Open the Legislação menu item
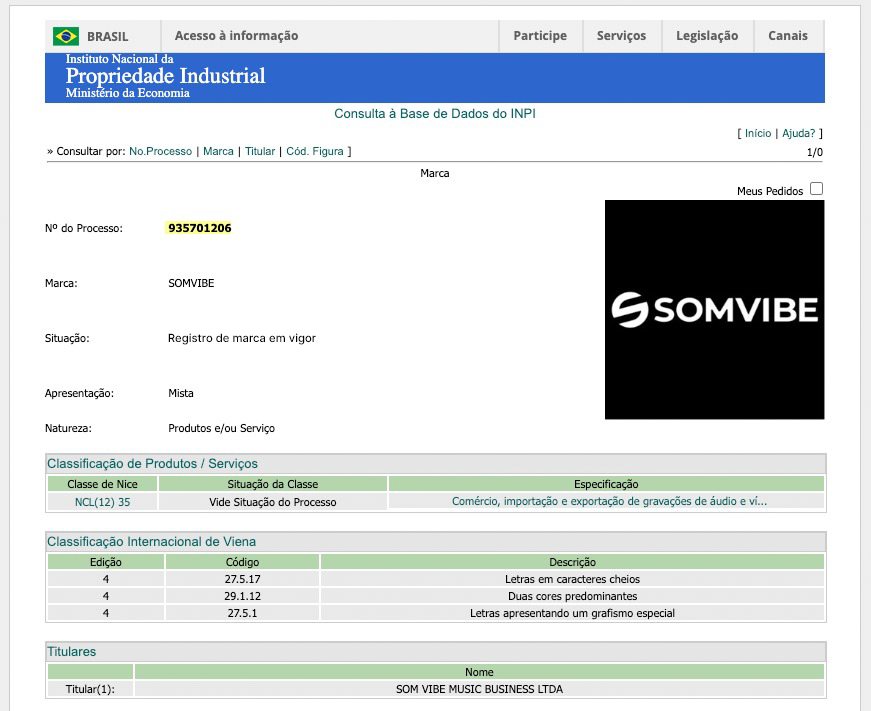The height and width of the screenshot is (711, 871). tap(707, 36)
